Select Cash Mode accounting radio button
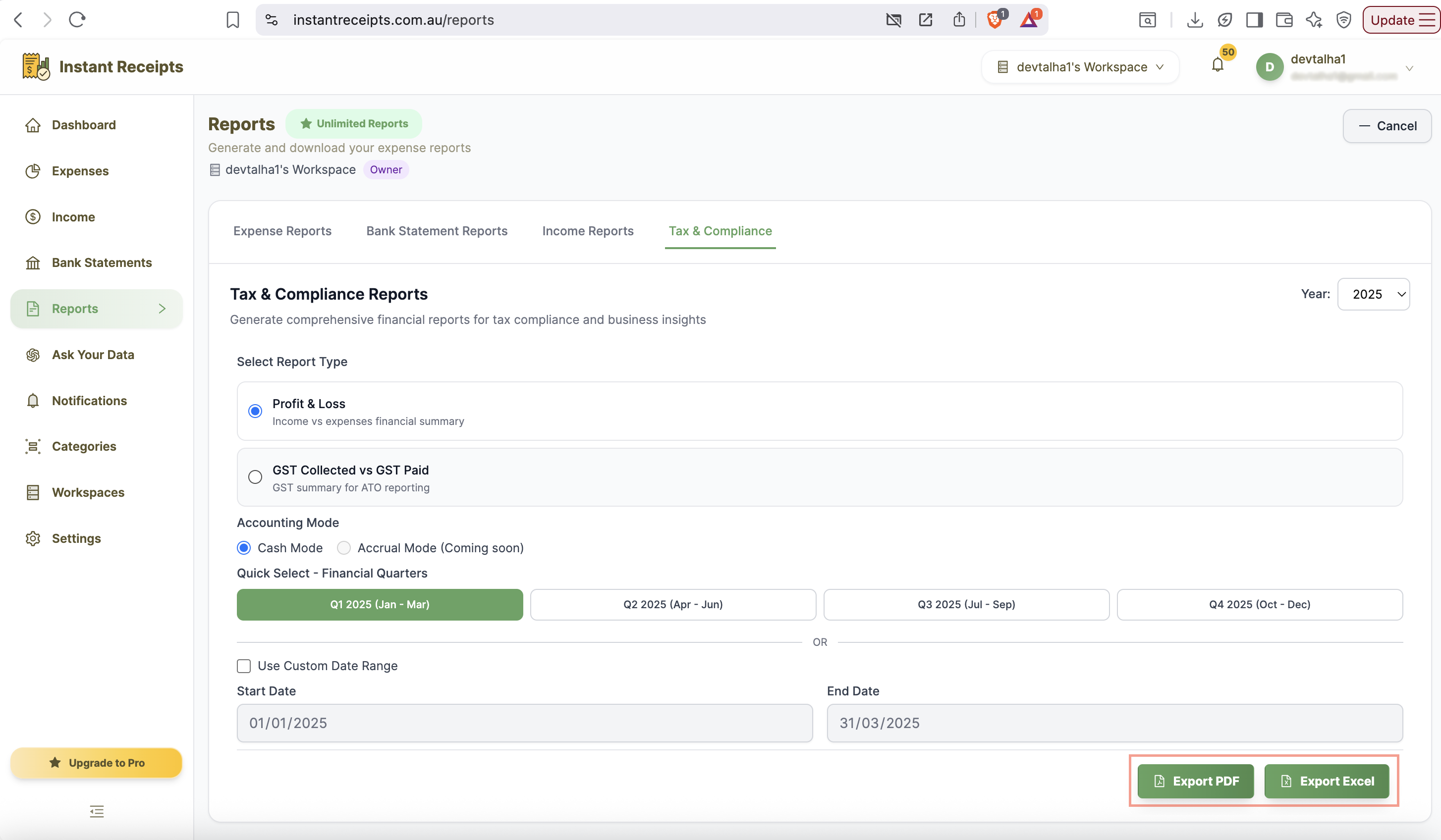 point(244,548)
